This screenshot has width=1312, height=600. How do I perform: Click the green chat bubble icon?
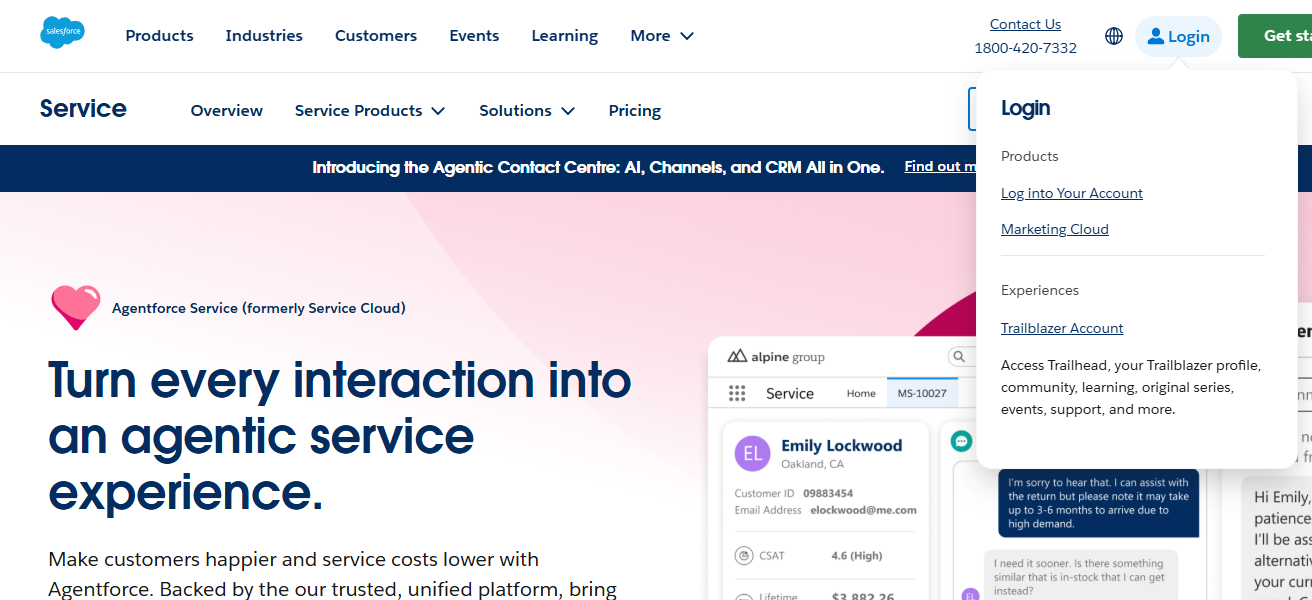click(x=962, y=441)
